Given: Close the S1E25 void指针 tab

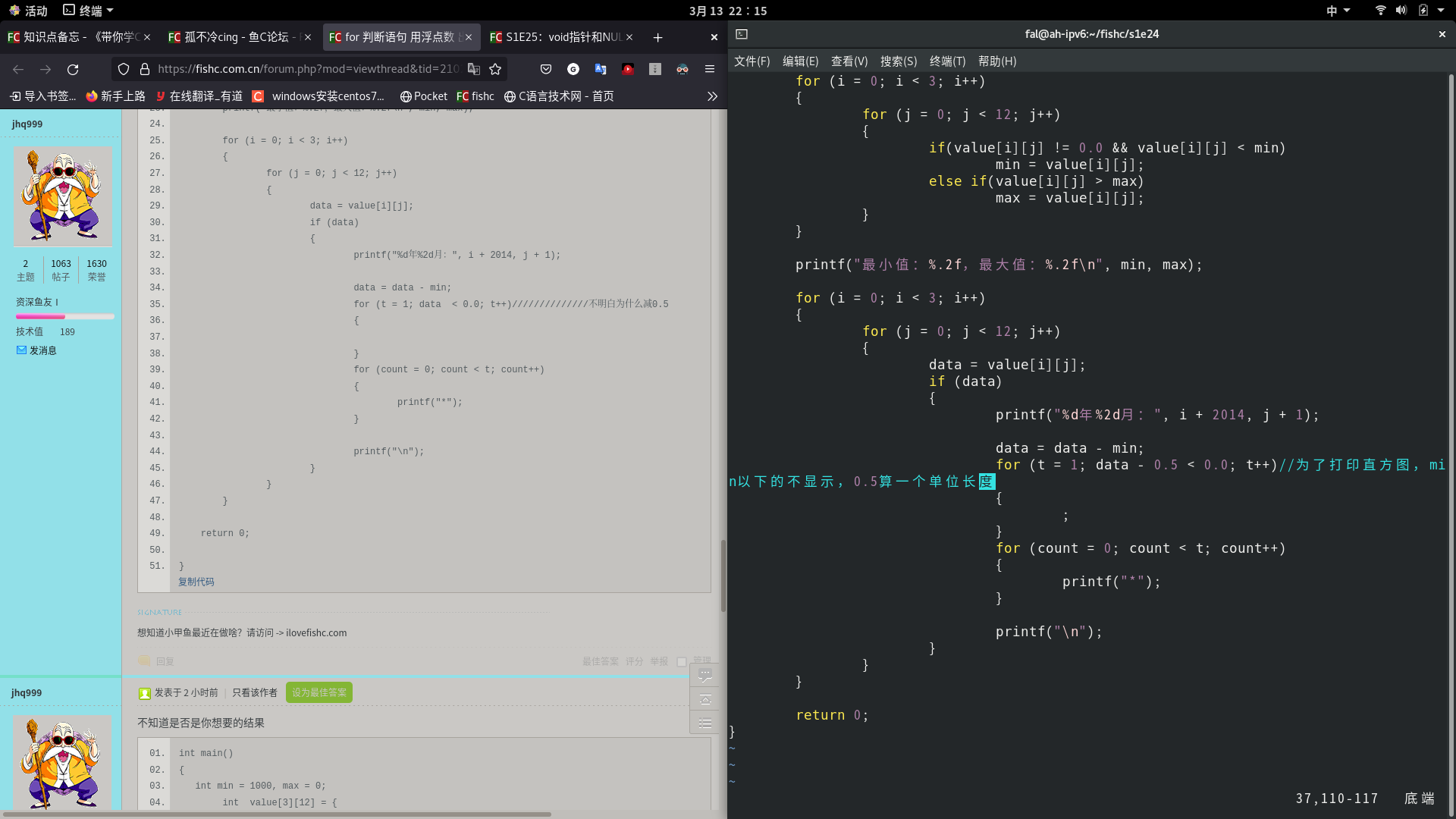Looking at the screenshot, I should click(x=629, y=37).
